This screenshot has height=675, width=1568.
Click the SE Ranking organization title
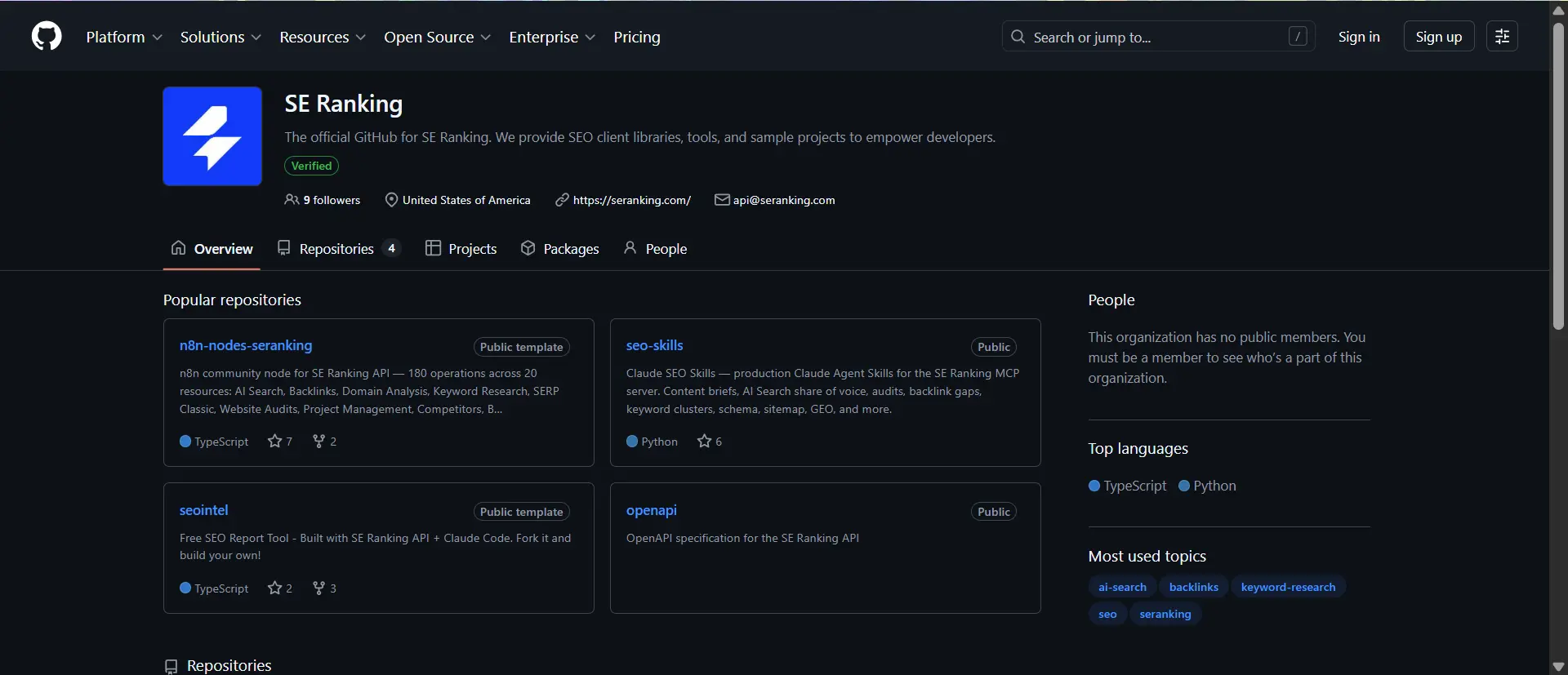(x=343, y=104)
